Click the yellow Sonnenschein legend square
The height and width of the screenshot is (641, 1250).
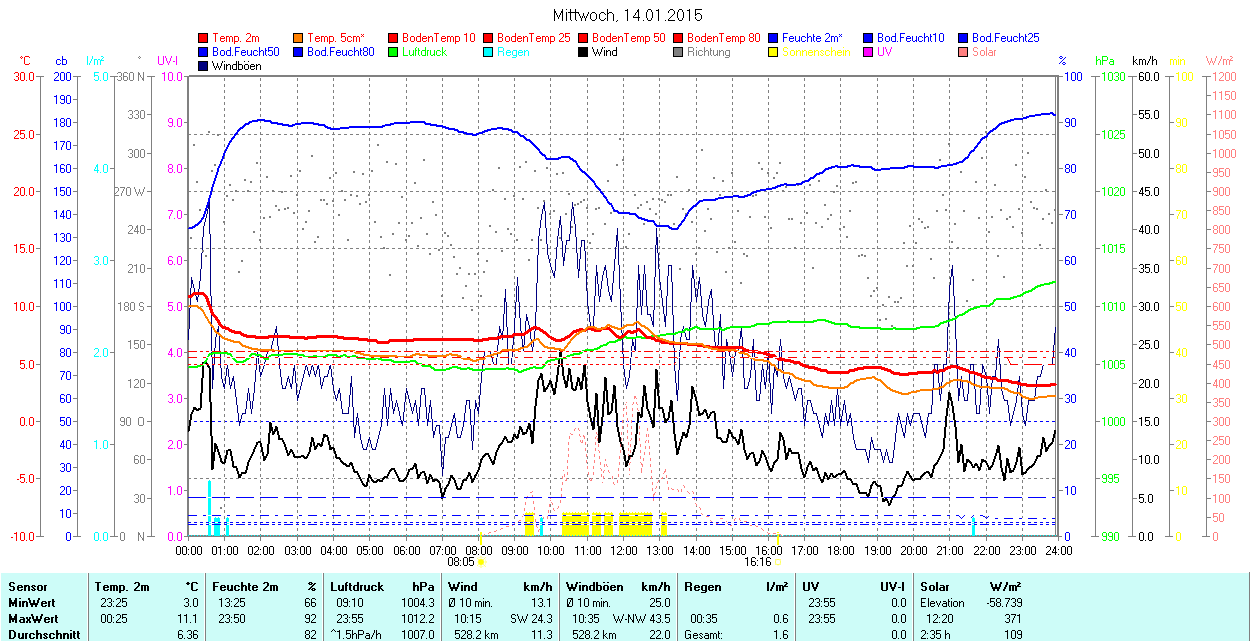point(774,52)
